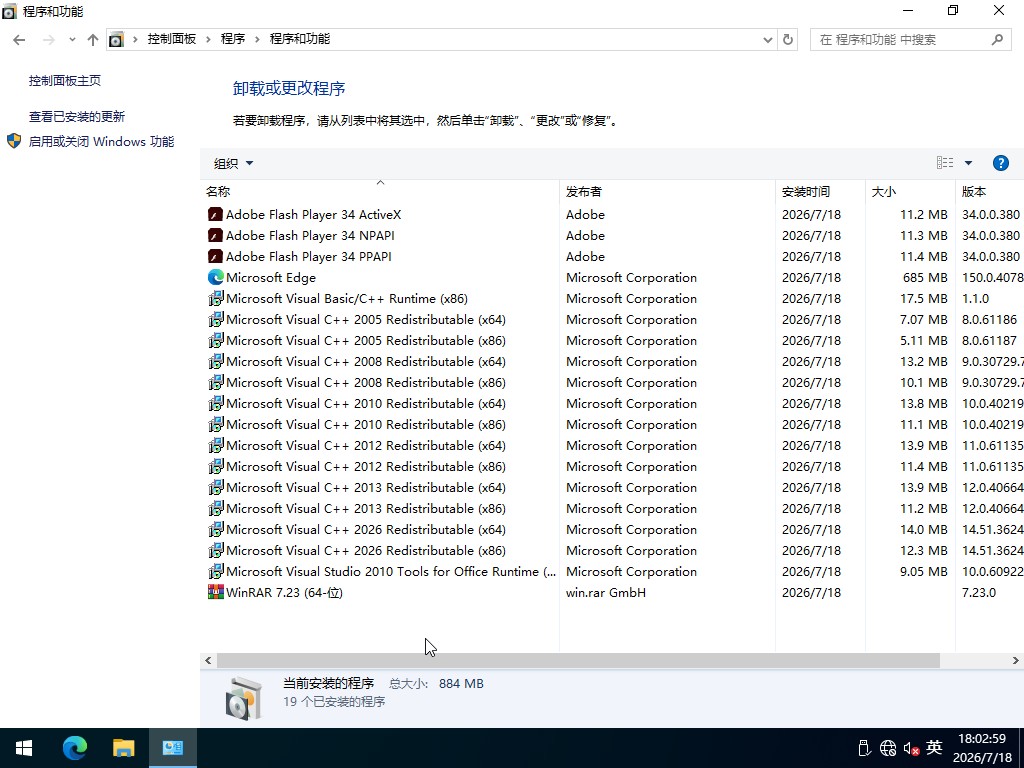Select Microsoft Visual C++ 2010 Redistributable (x86) row

(612, 424)
